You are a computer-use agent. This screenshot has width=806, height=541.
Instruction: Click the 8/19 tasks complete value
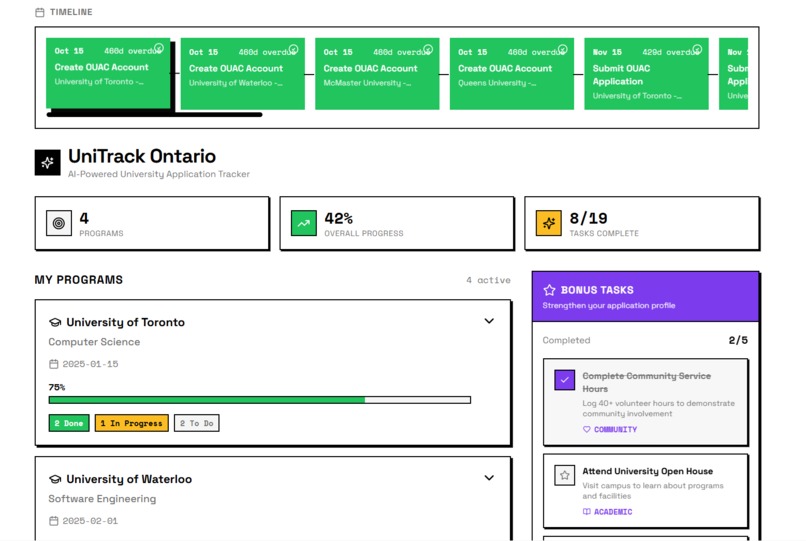588,219
